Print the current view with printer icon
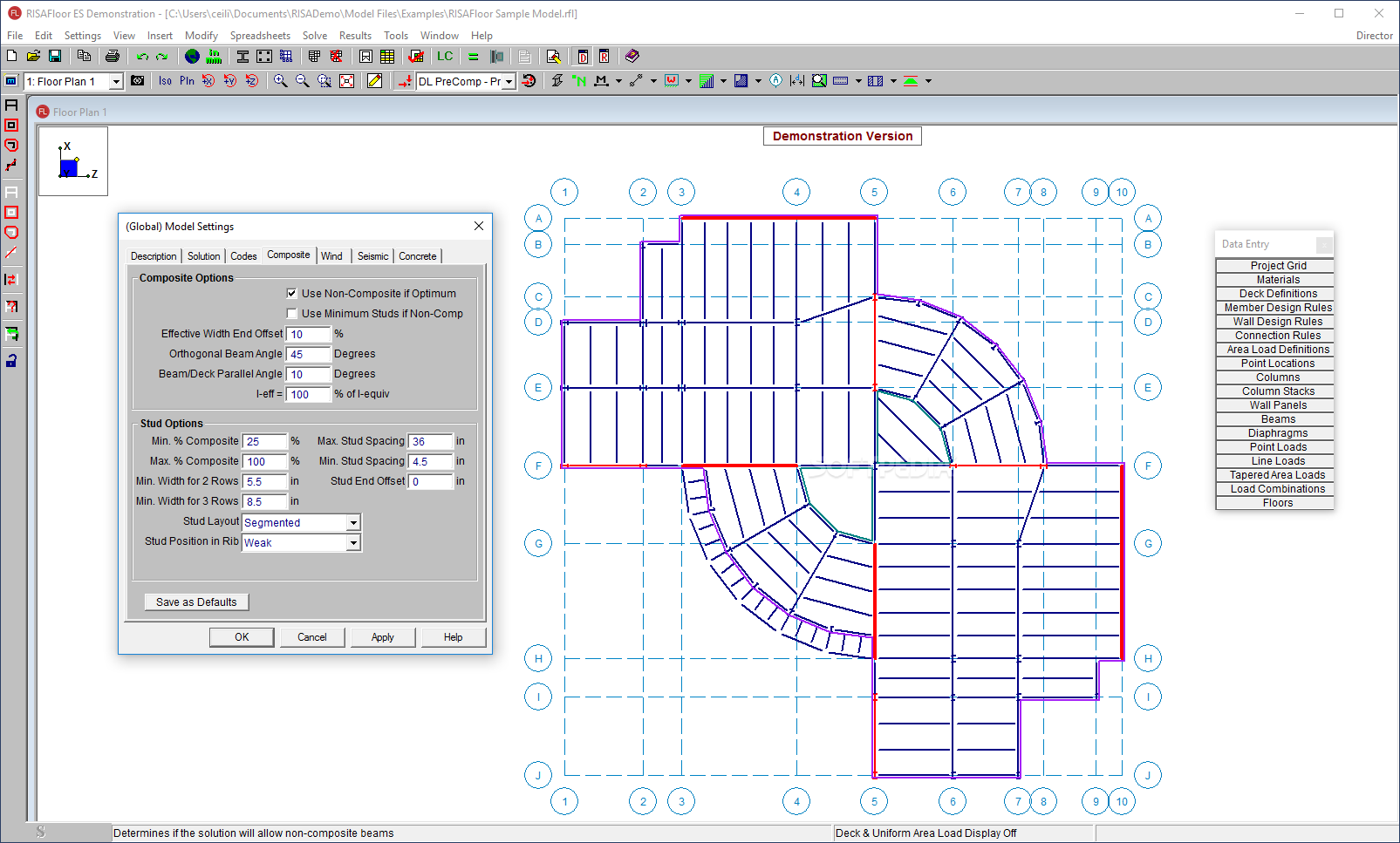 (x=113, y=56)
